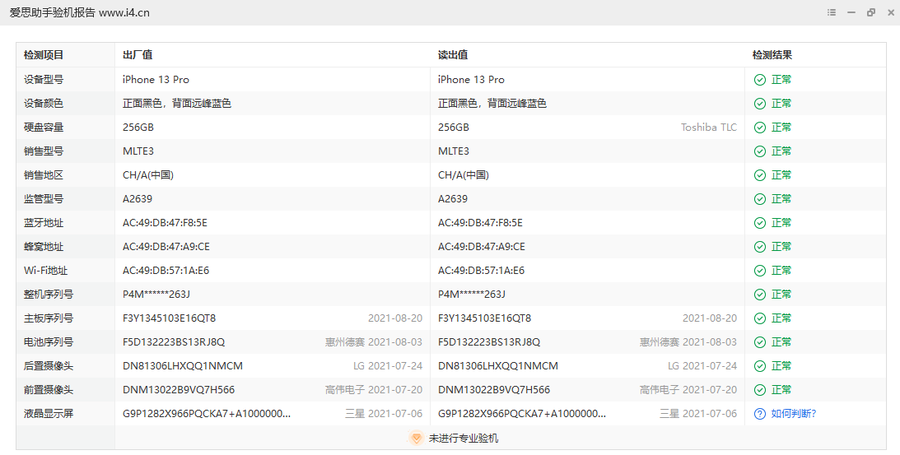Click the green check icon for 设备型号

tap(760, 79)
